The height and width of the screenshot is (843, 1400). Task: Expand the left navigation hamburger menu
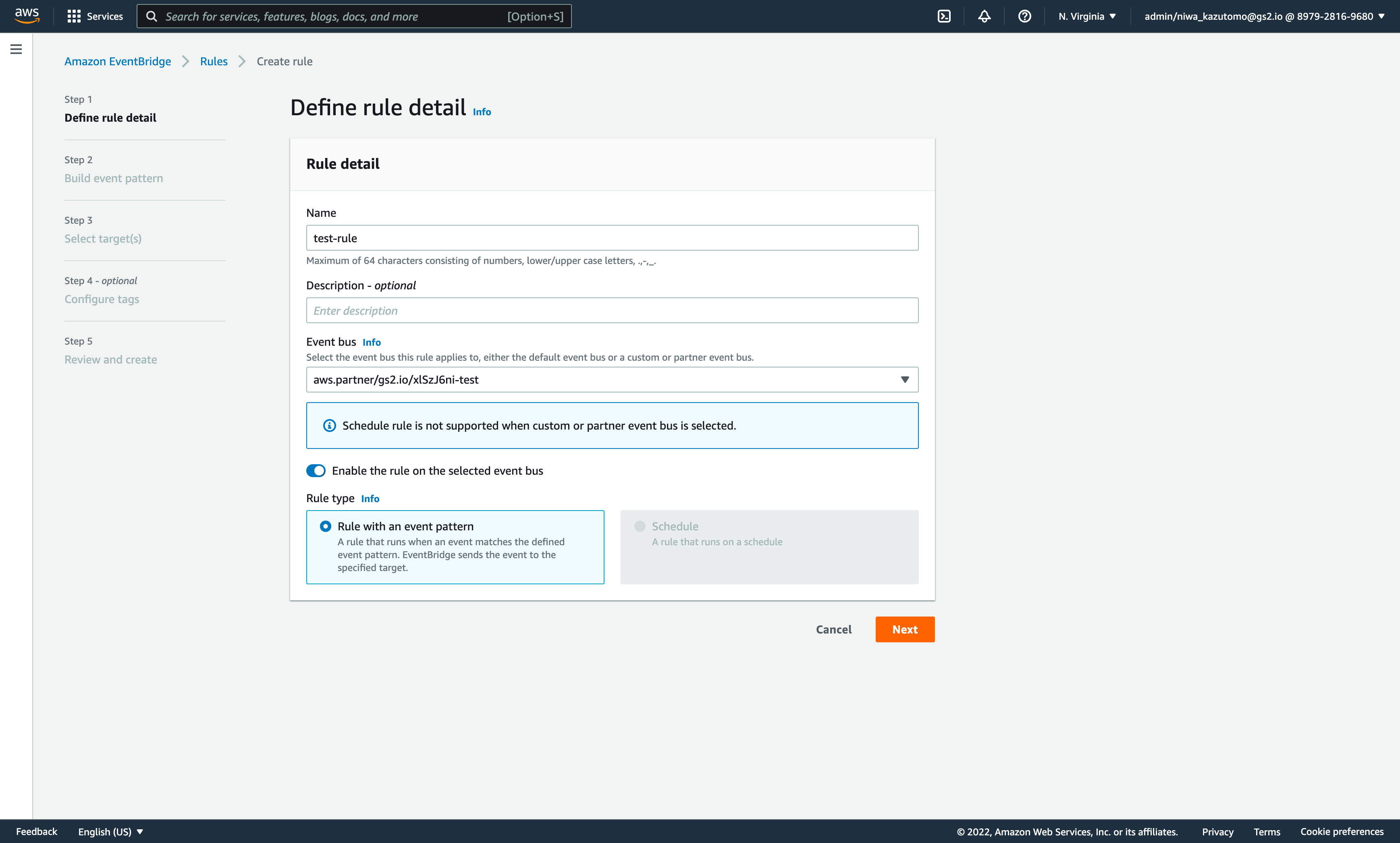pyautogui.click(x=16, y=50)
